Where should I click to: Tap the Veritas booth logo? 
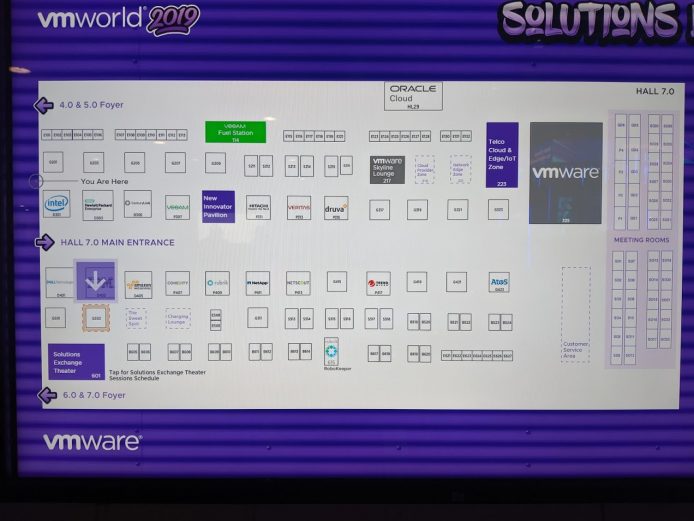(299, 208)
